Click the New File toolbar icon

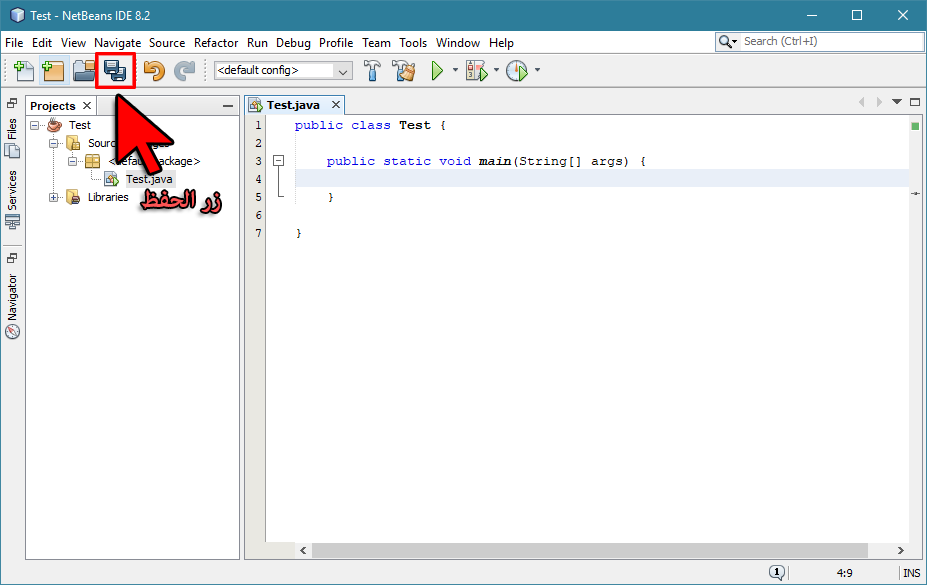tap(24, 70)
